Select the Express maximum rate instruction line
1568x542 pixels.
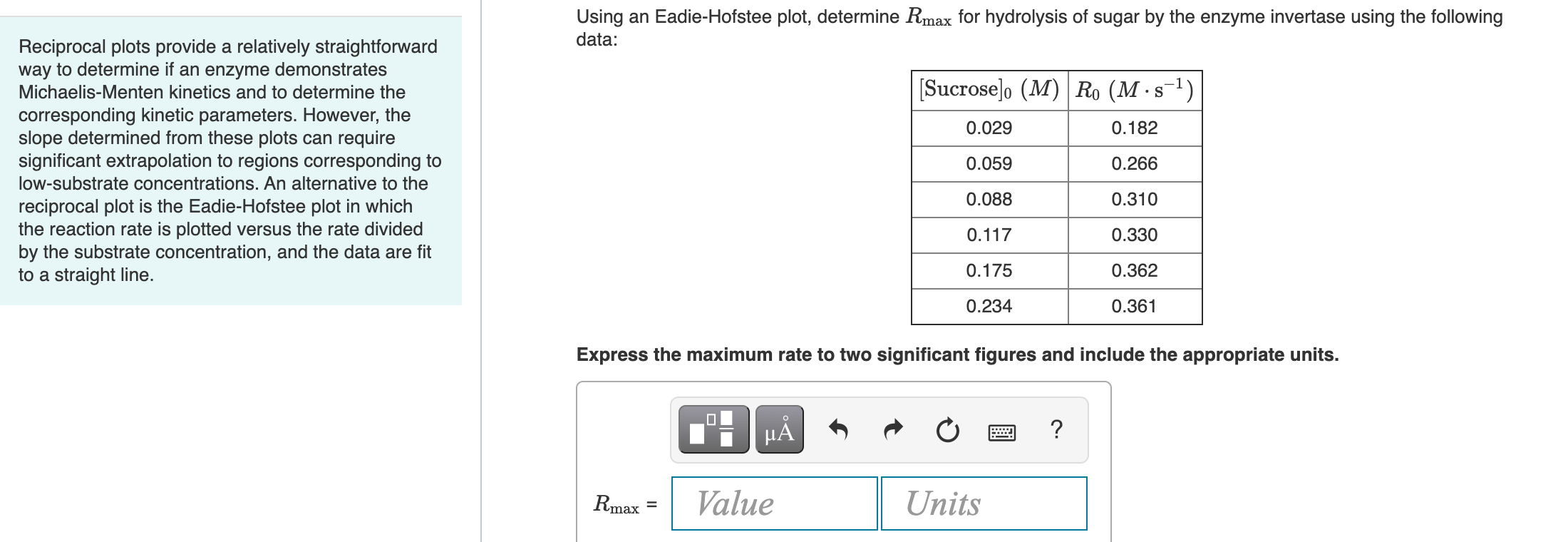pyautogui.click(x=958, y=354)
